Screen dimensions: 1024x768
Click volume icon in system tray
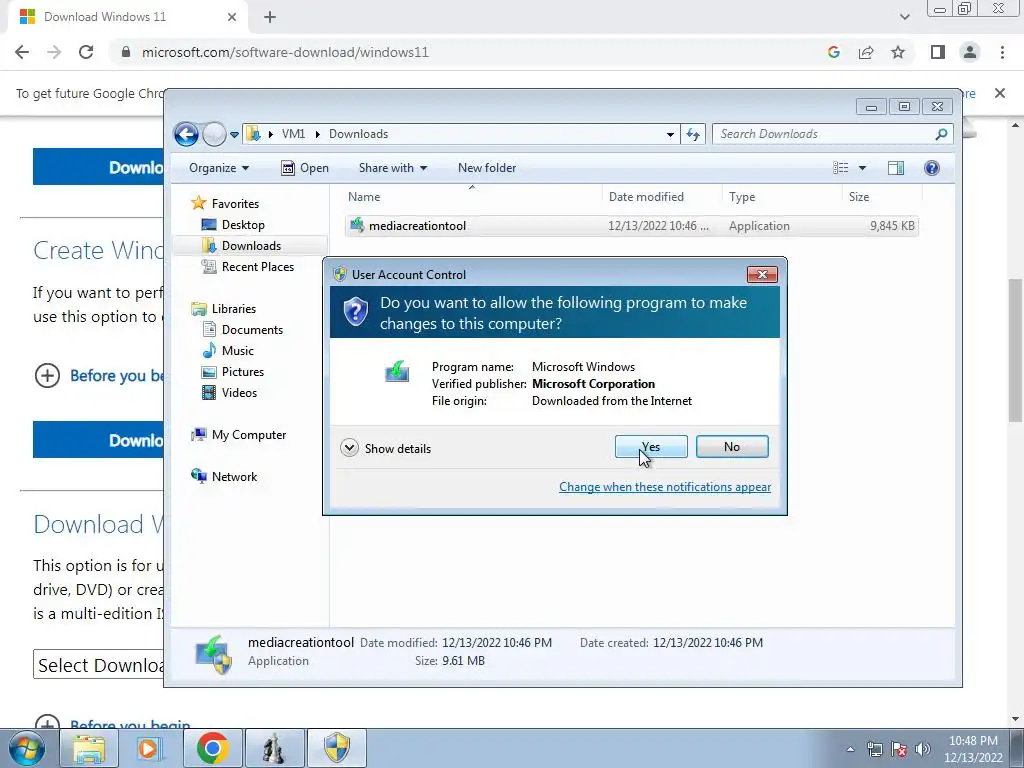tap(923, 749)
